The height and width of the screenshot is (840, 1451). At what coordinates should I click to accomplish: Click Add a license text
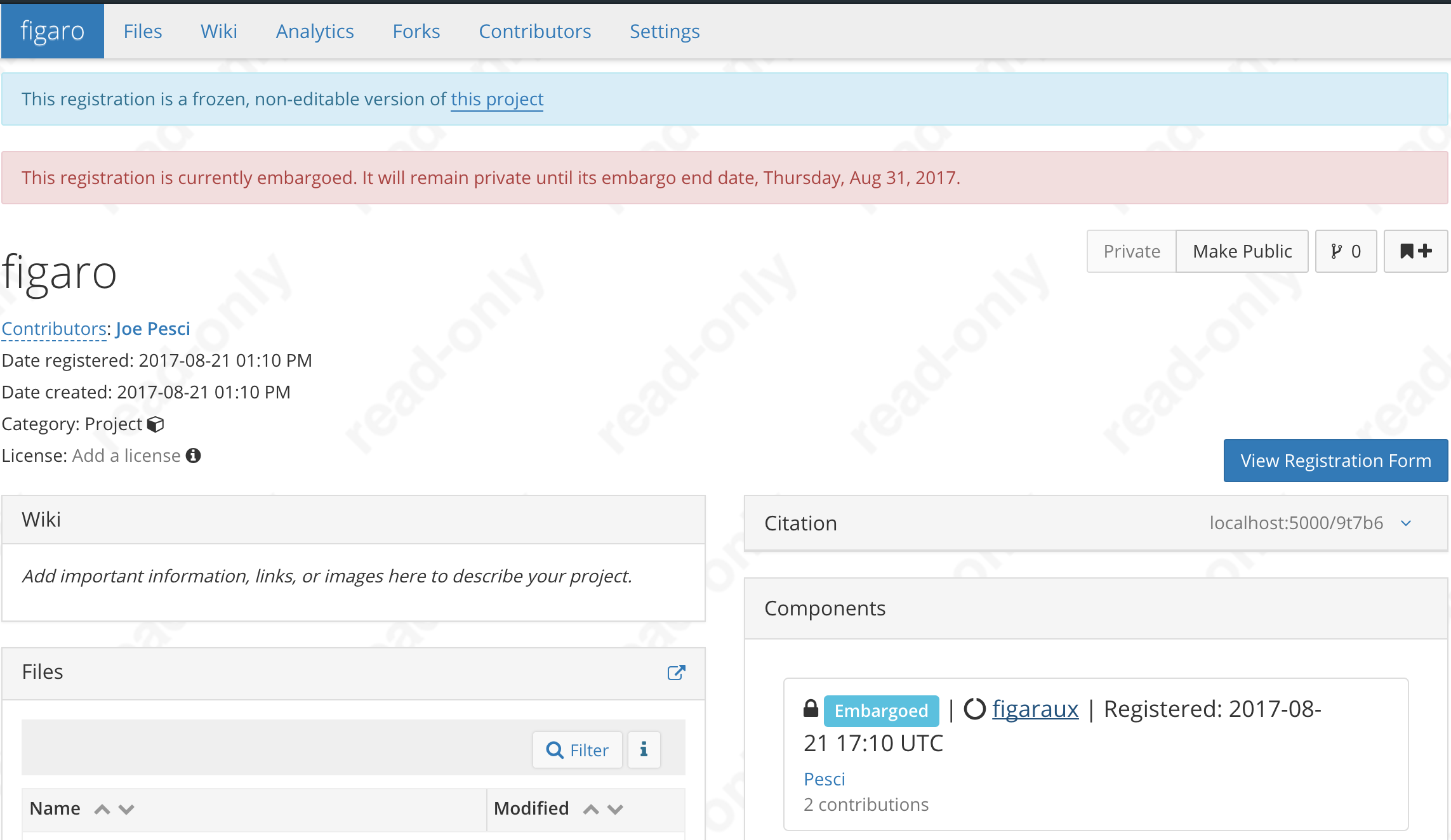[x=126, y=456]
